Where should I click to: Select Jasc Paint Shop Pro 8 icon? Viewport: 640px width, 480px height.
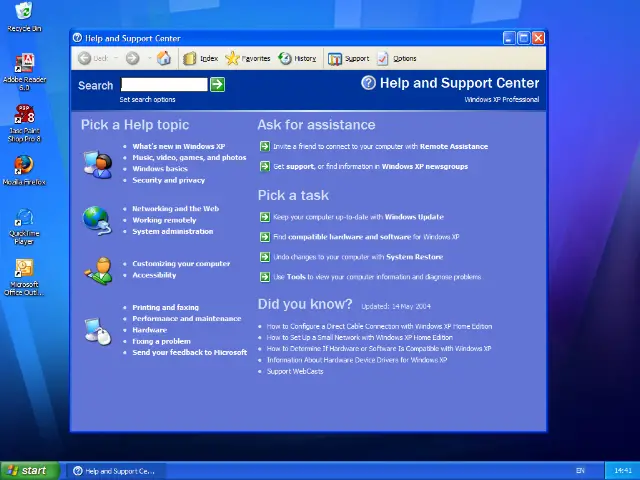point(24,123)
